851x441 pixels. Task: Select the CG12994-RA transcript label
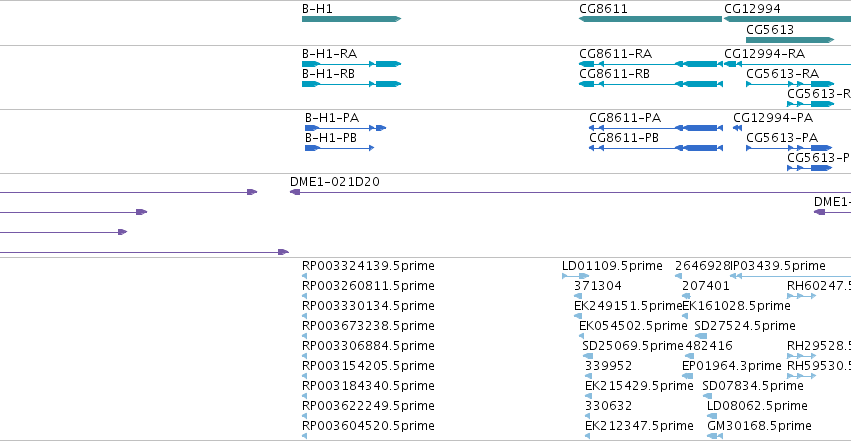pos(764,54)
